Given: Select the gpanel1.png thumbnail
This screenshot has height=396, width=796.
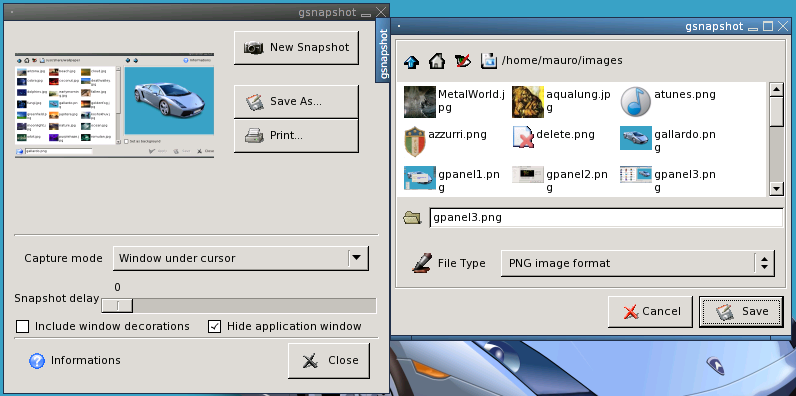Looking at the screenshot, I should (x=420, y=178).
